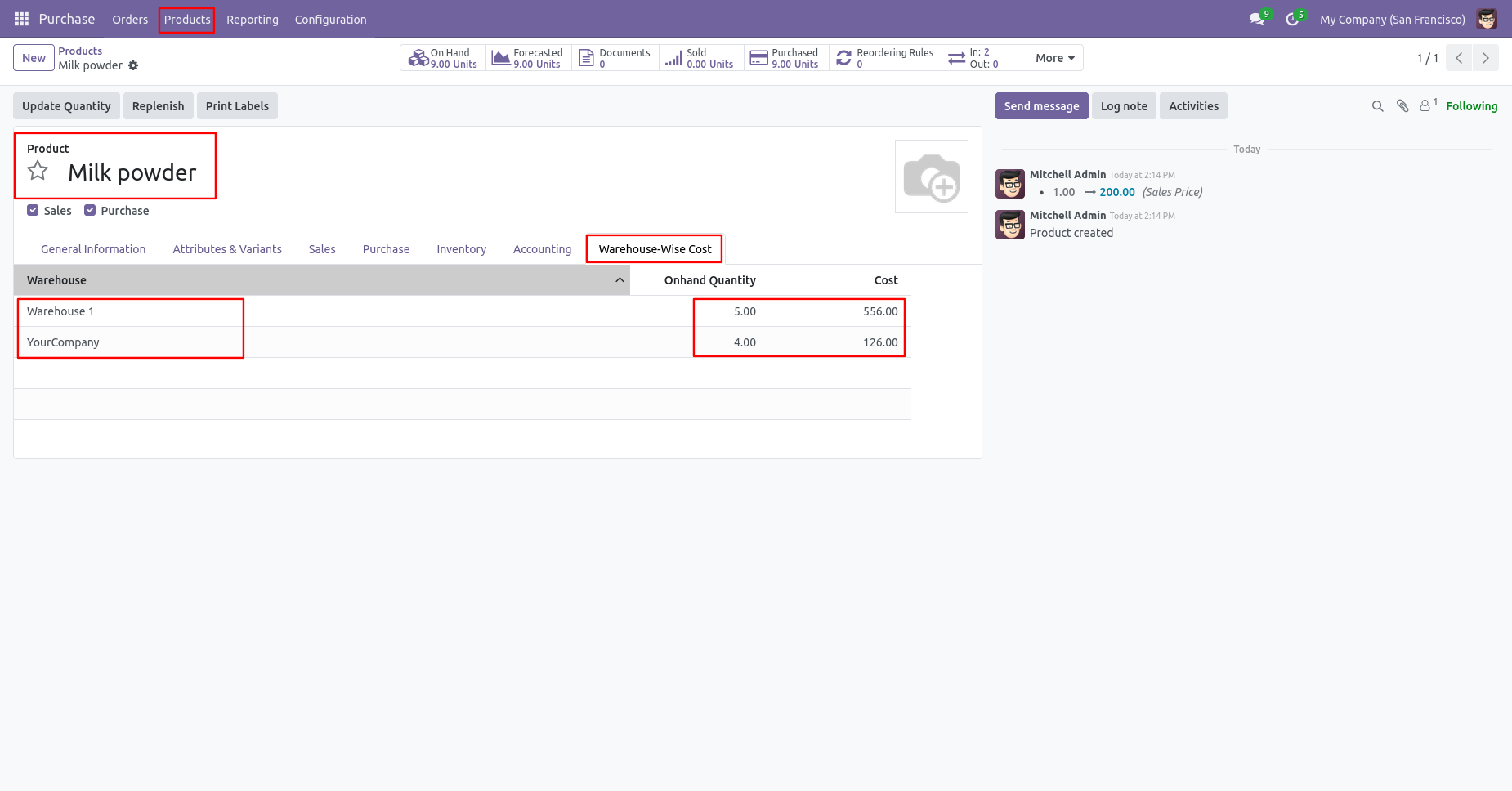Search messages with magnifier icon
Image resolution: width=1512 pixels, height=791 pixels.
(1377, 106)
